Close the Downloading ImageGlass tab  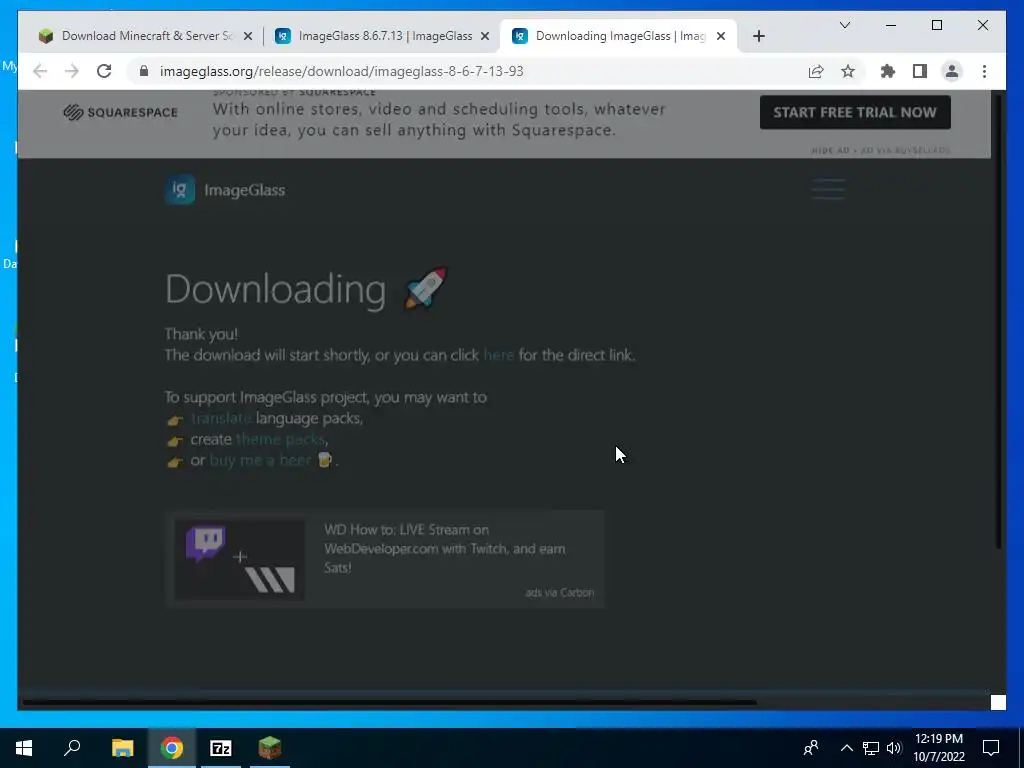[721, 37]
